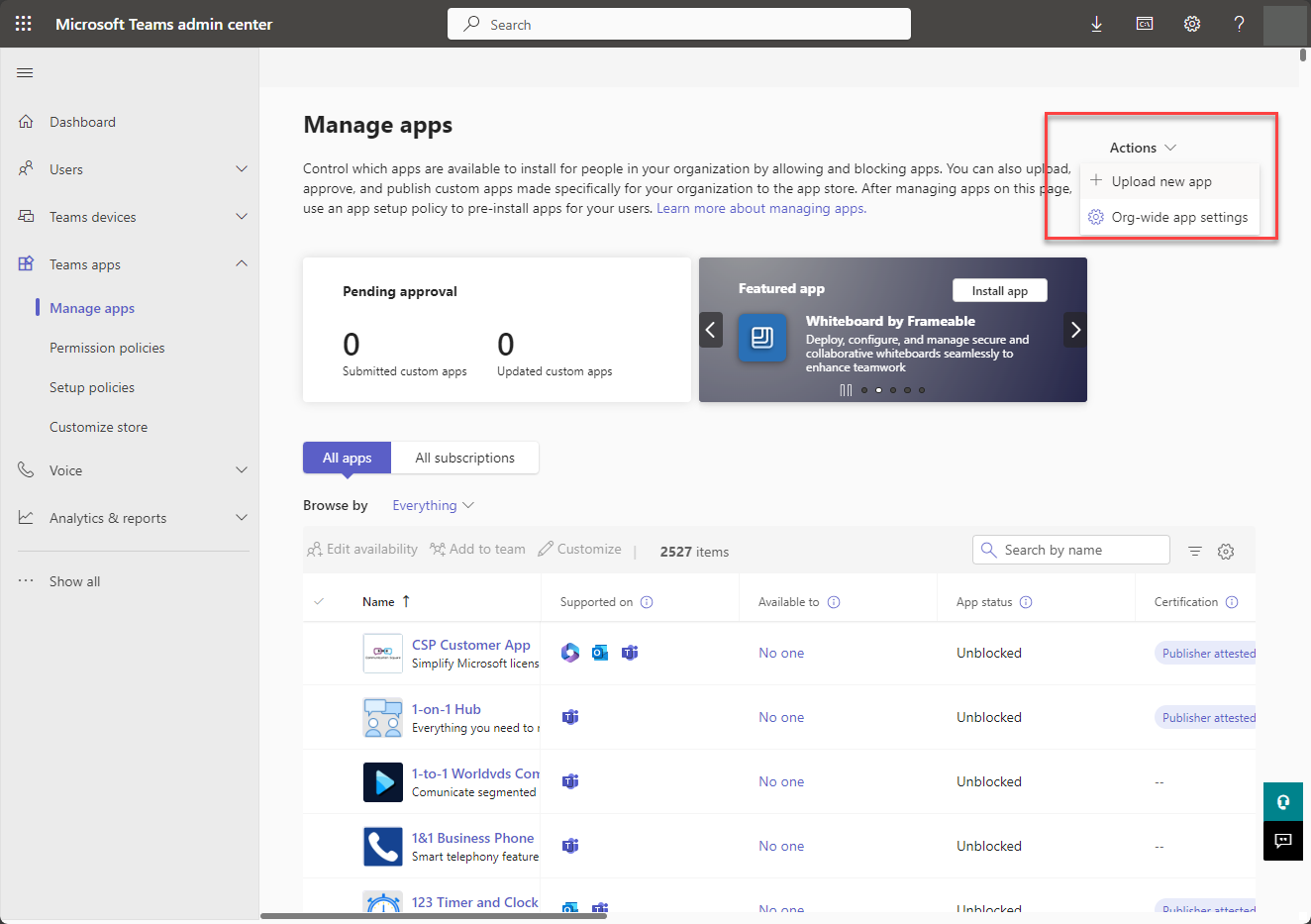The height and width of the screenshot is (924, 1311).
Task: Click the Search by name field
Action: pyautogui.click(x=1071, y=550)
